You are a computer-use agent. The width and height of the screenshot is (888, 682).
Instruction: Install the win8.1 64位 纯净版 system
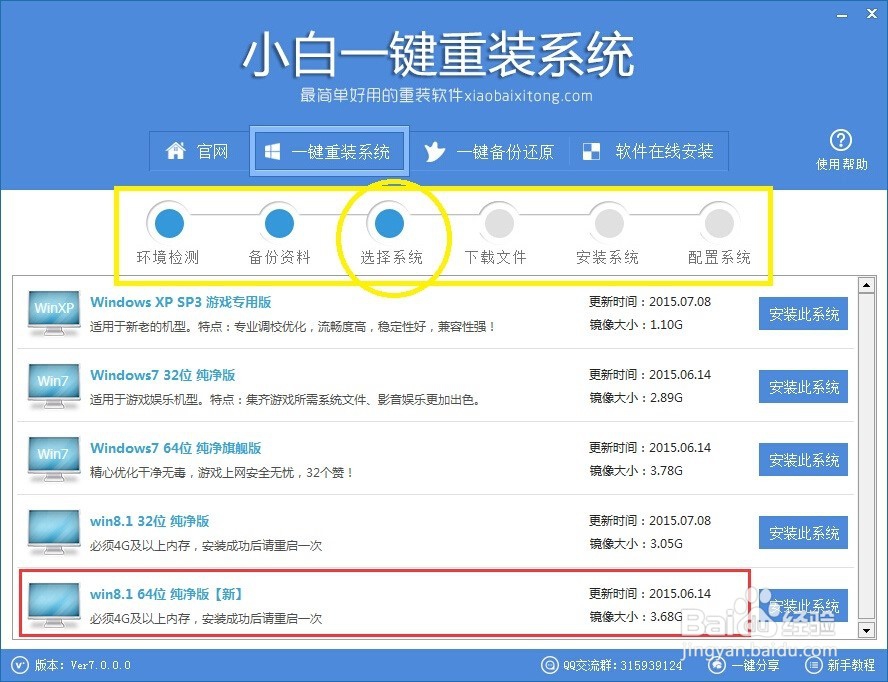[803, 606]
